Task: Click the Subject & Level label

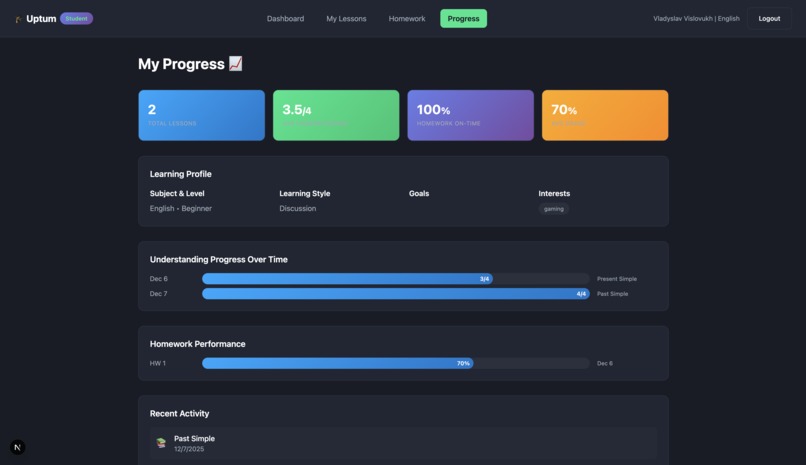Action: pyautogui.click(x=177, y=193)
